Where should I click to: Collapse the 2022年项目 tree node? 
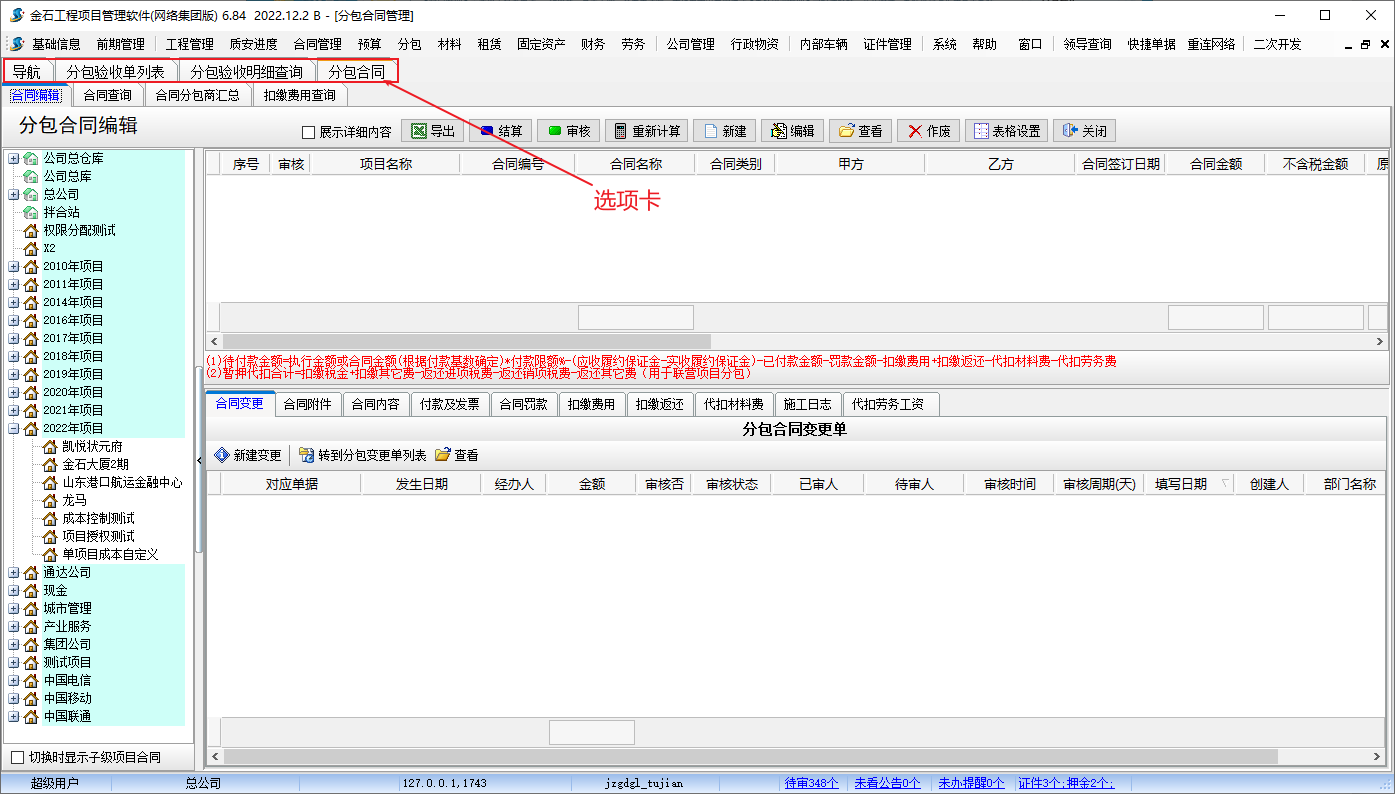pos(14,428)
